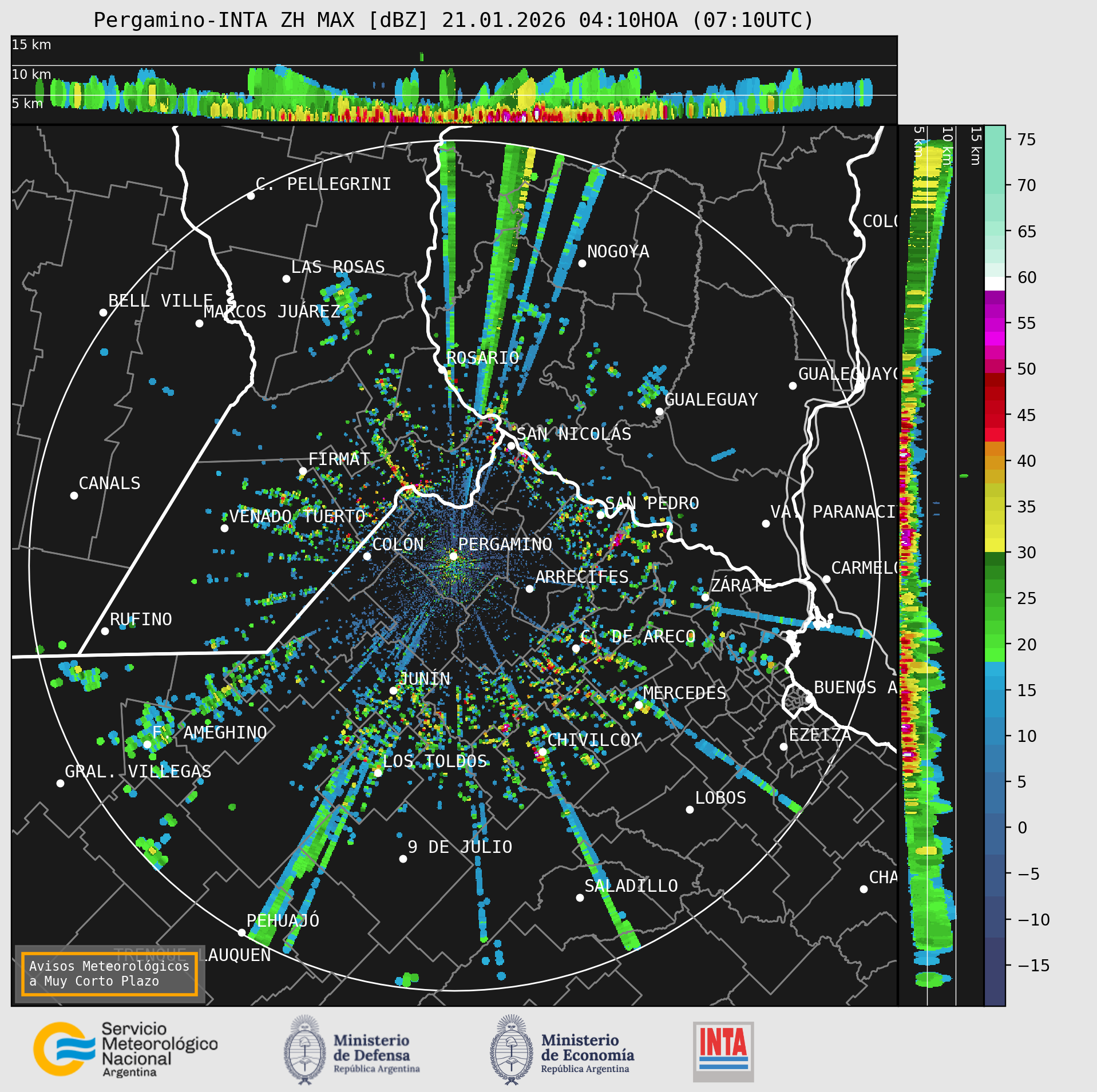Click the CHIVILCOY city label
This screenshot has height=1092, width=1097.
[x=594, y=740]
